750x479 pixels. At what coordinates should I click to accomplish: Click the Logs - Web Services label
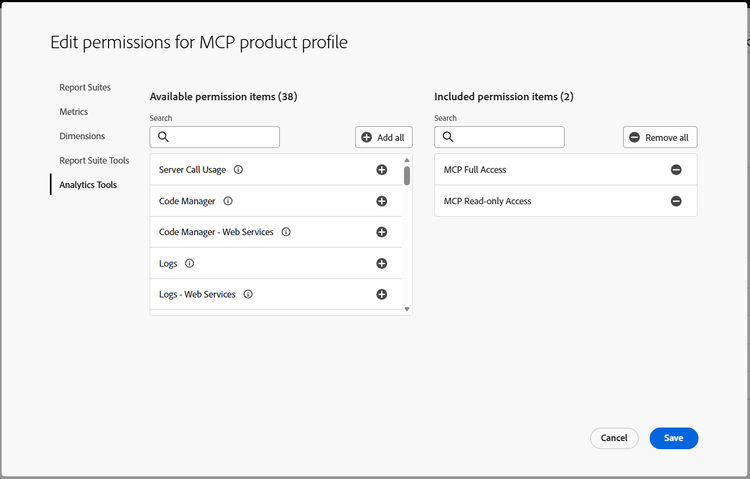point(197,295)
